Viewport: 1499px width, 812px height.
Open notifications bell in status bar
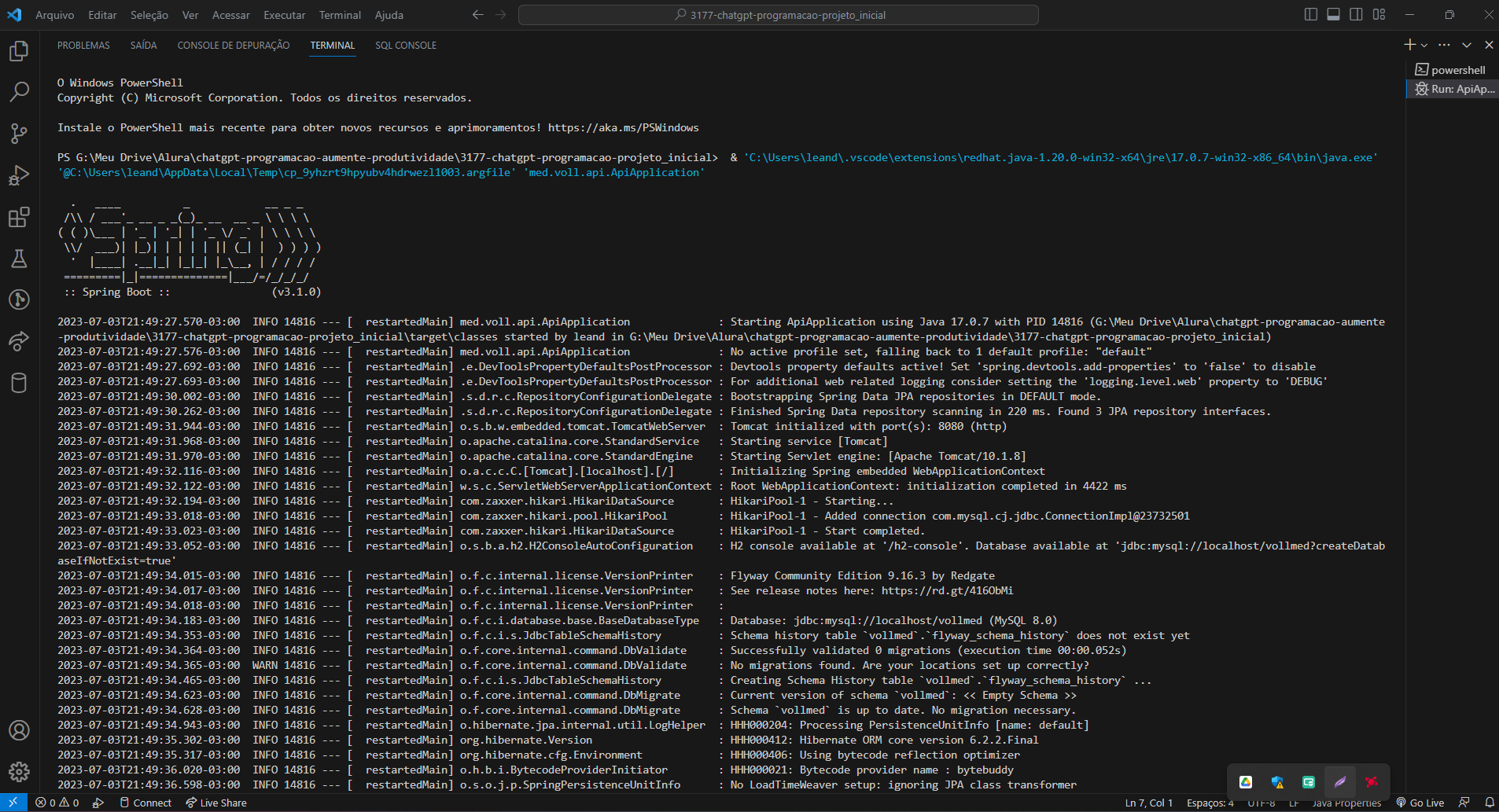pos(1489,803)
